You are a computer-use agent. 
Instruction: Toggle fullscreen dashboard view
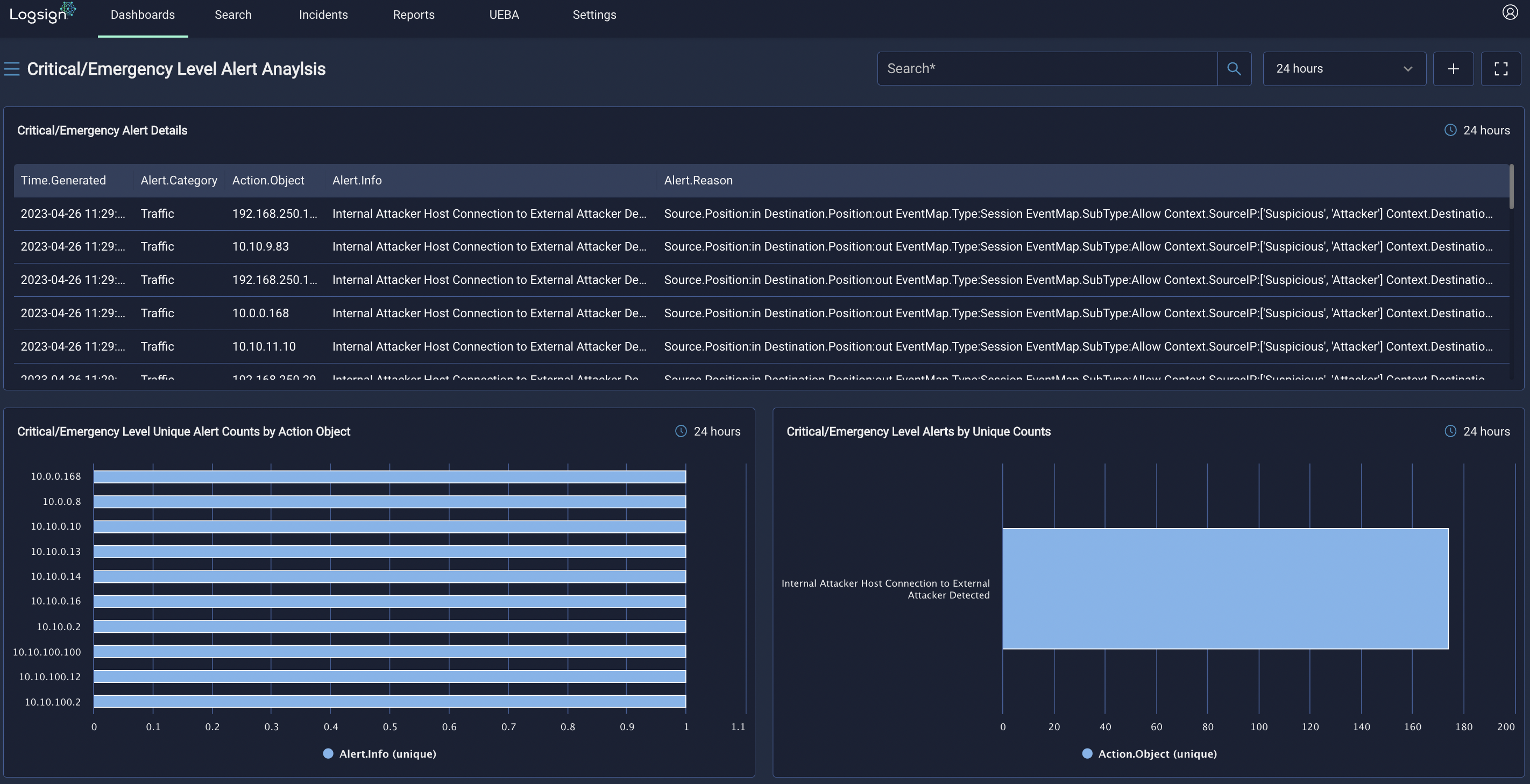1501,69
